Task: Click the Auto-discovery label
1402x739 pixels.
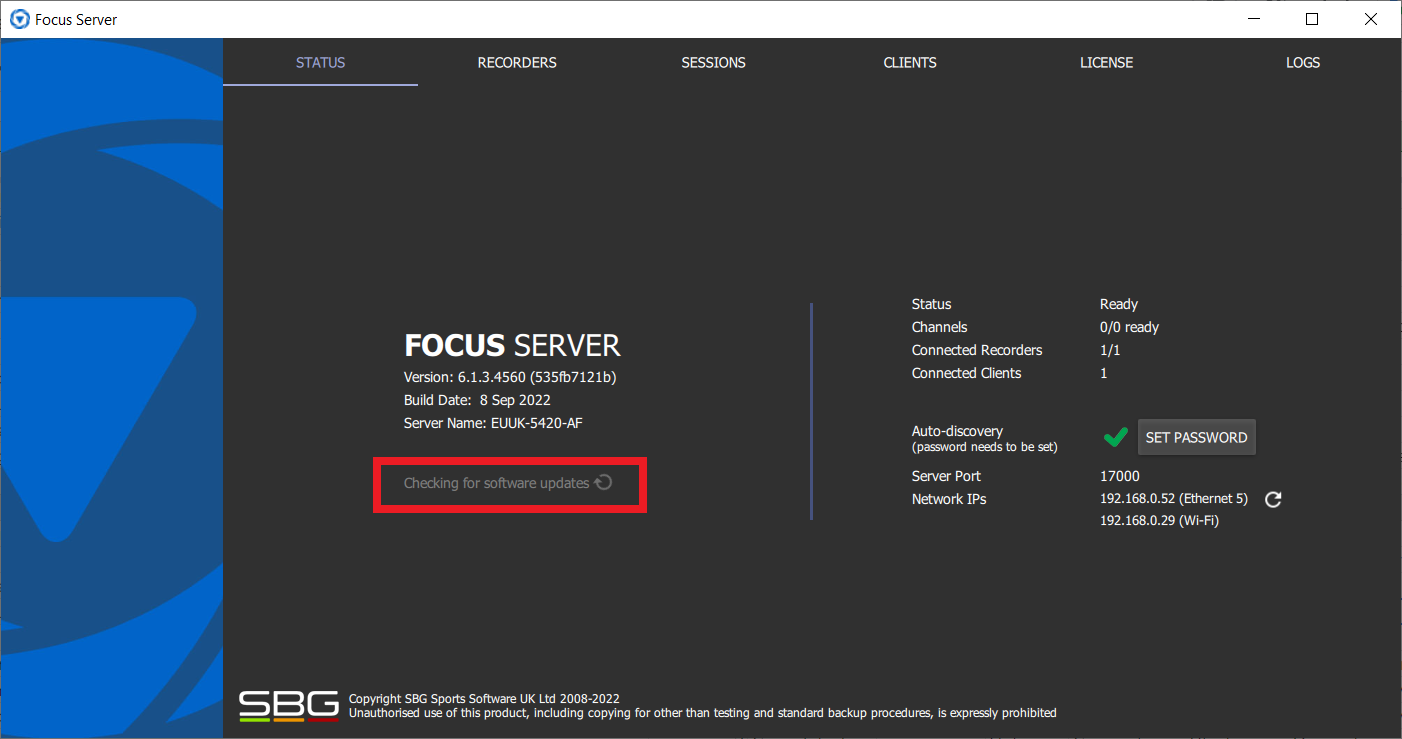Action: click(x=957, y=431)
